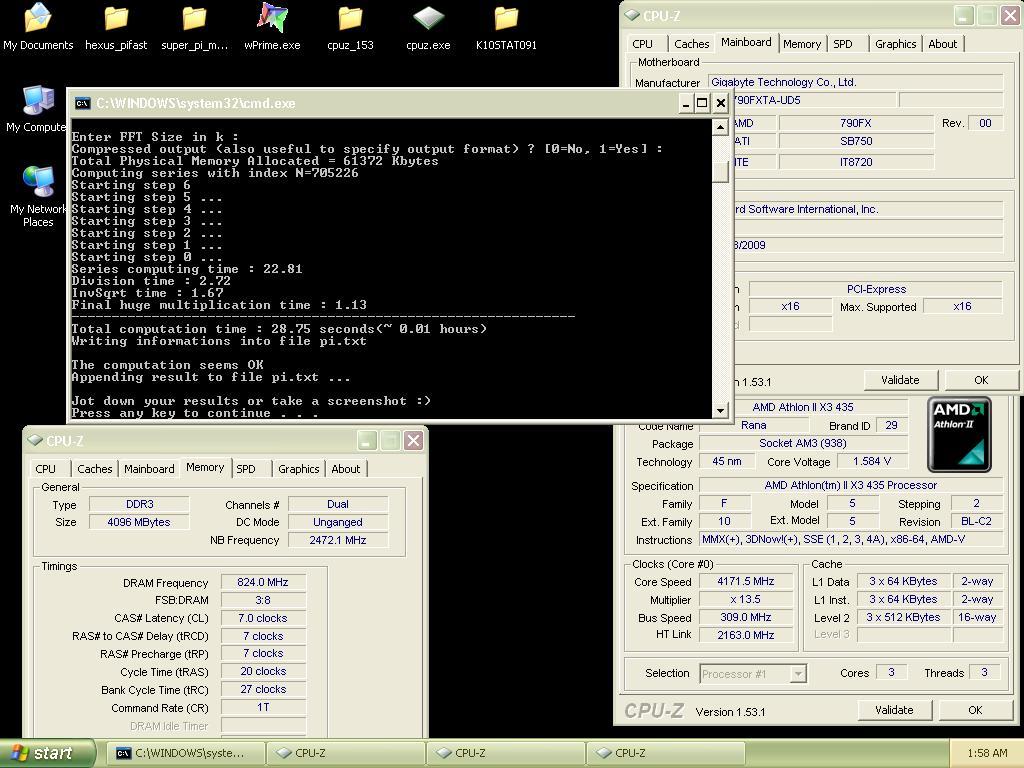Click the Memory Type DDR3 field
Viewport: 1024px width, 768px height.
click(139, 504)
